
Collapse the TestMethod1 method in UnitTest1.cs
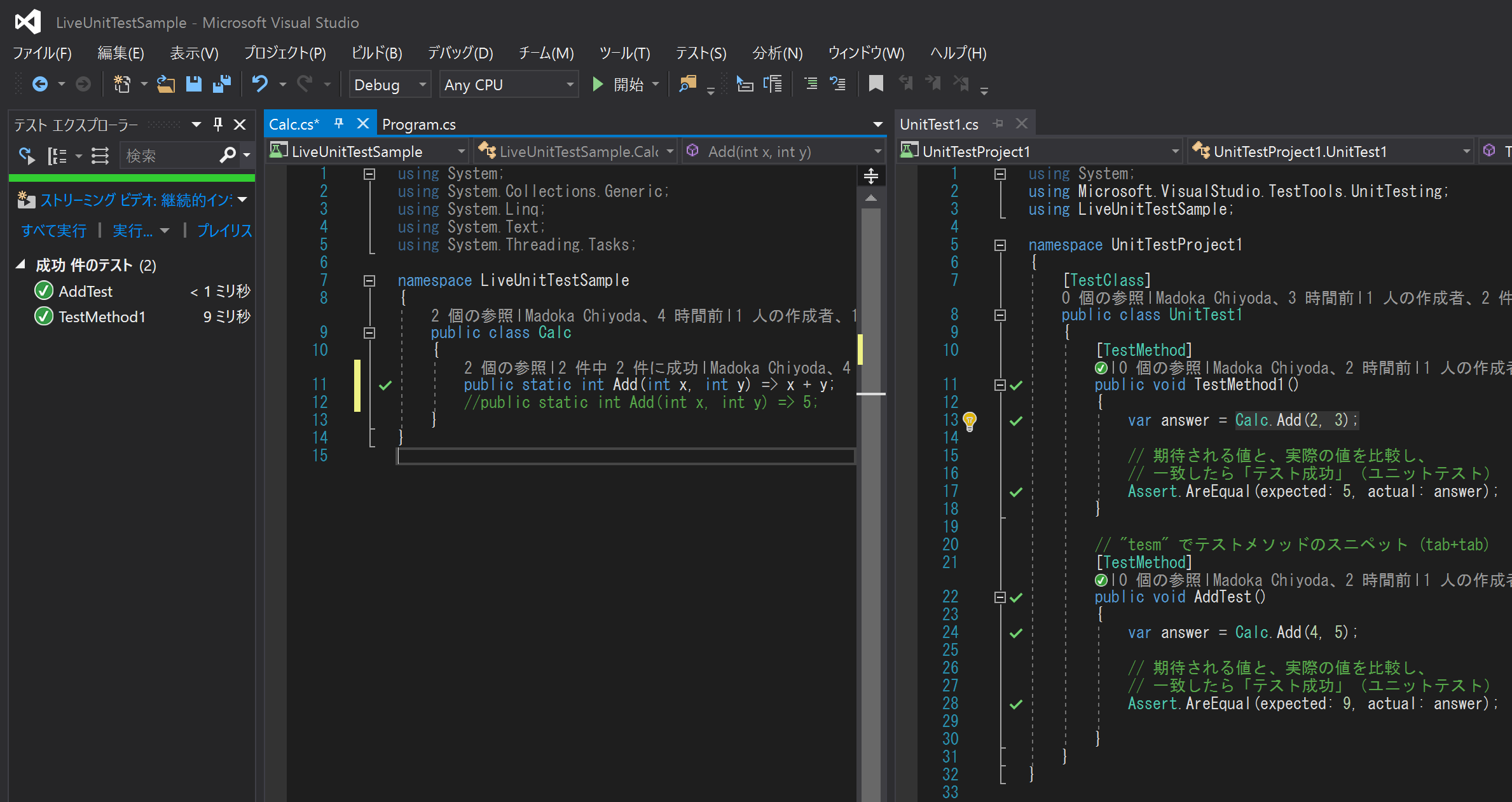pyautogui.click(x=1000, y=384)
